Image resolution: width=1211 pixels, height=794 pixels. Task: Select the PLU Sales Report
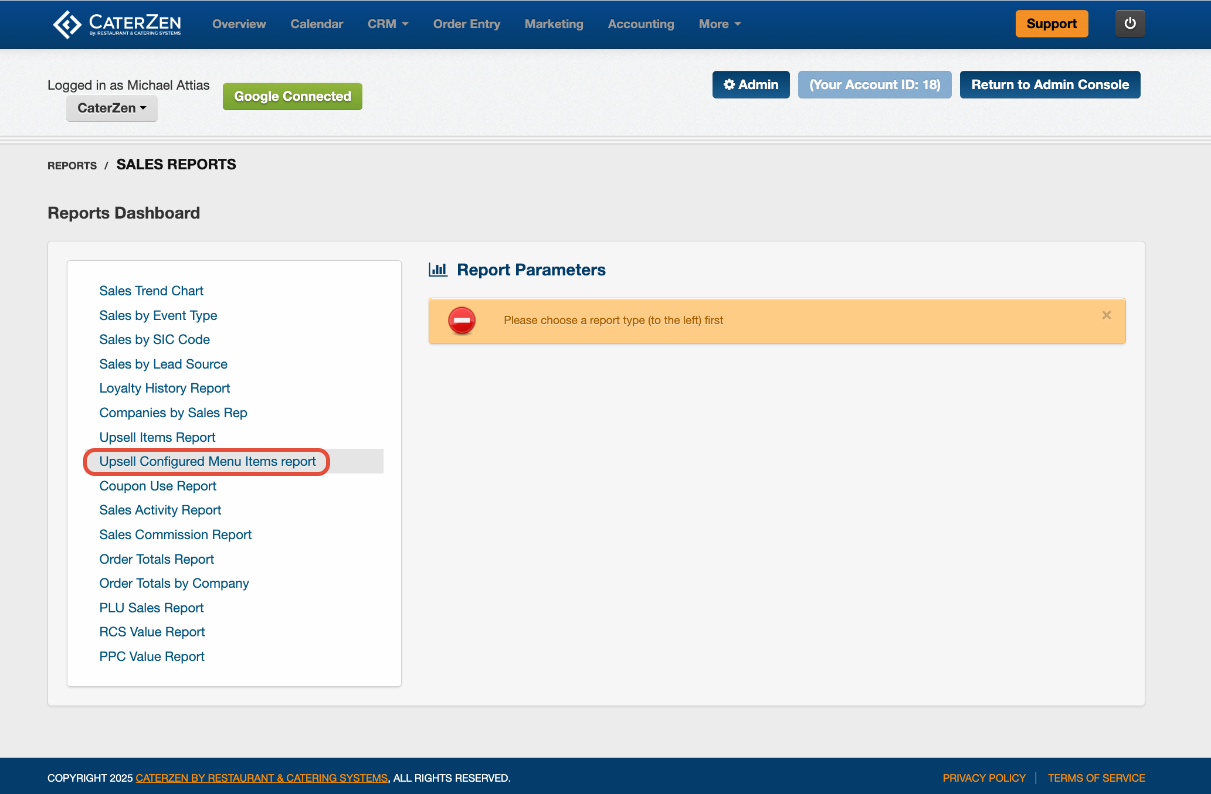coord(151,608)
